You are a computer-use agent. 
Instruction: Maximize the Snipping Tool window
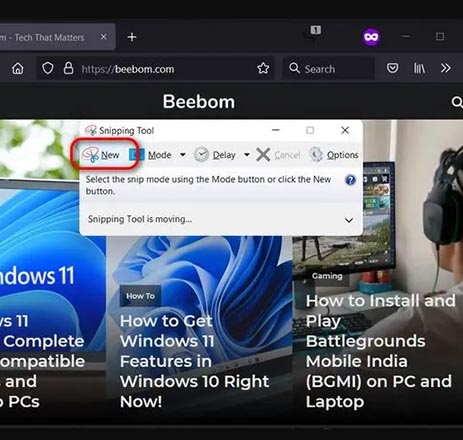(310, 130)
